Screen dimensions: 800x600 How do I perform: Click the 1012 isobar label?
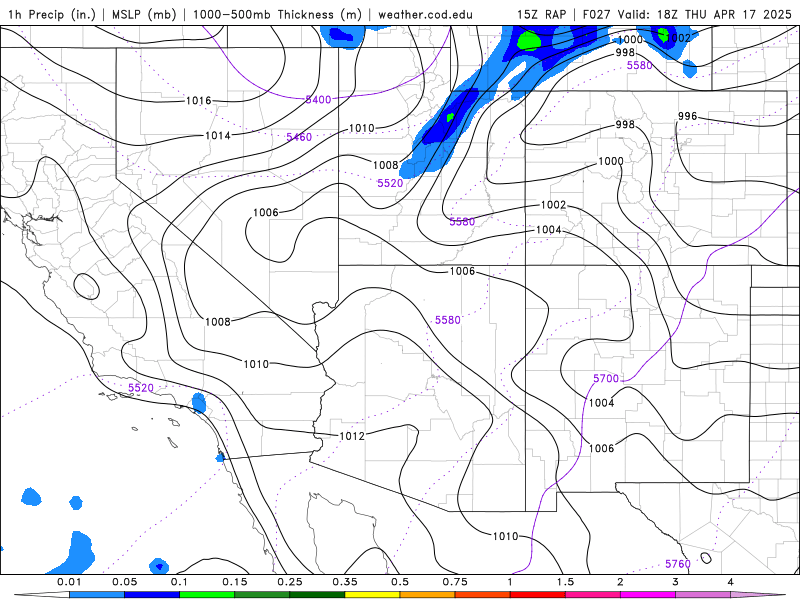coord(352,436)
